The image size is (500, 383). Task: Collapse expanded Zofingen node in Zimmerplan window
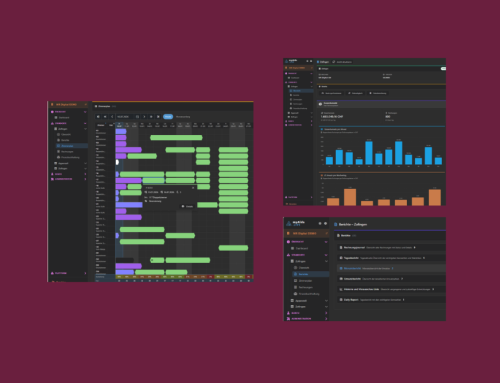(x=85, y=129)
